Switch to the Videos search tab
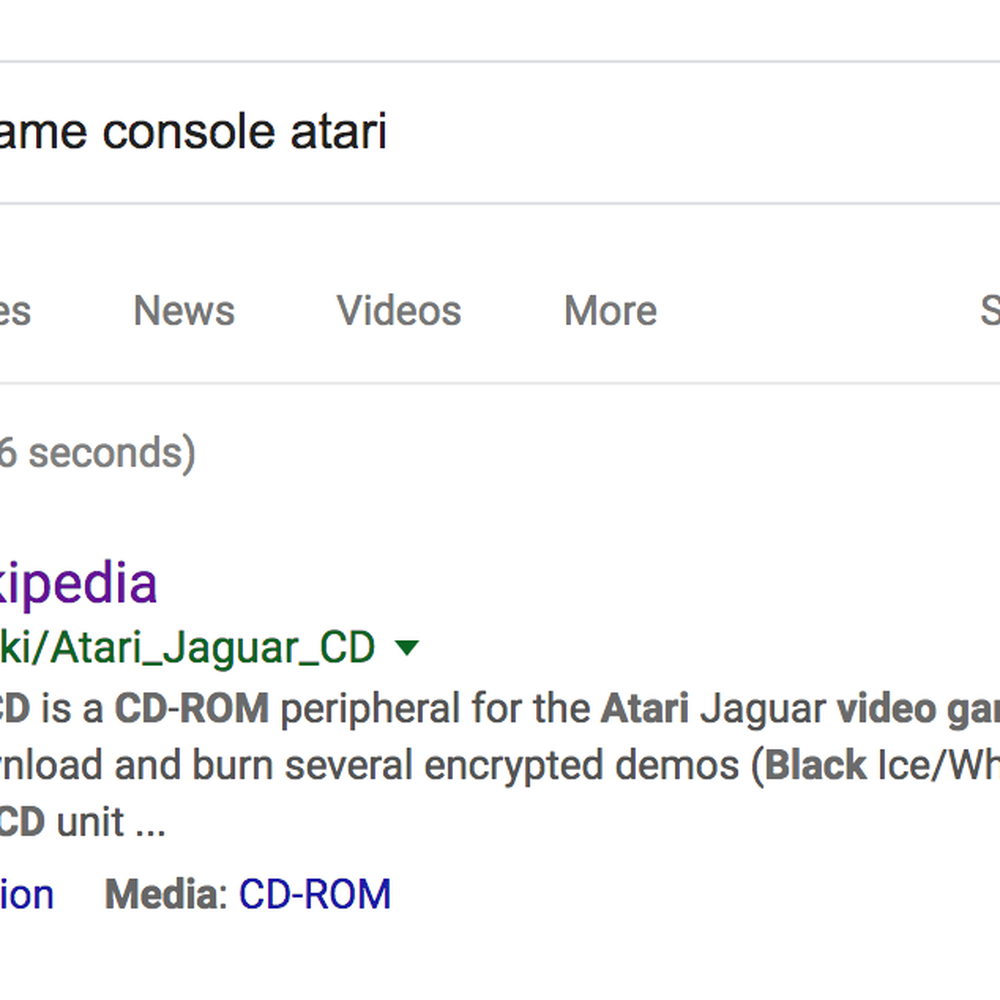This screenshot has width=1000, height=1000. tap(399, 311)
